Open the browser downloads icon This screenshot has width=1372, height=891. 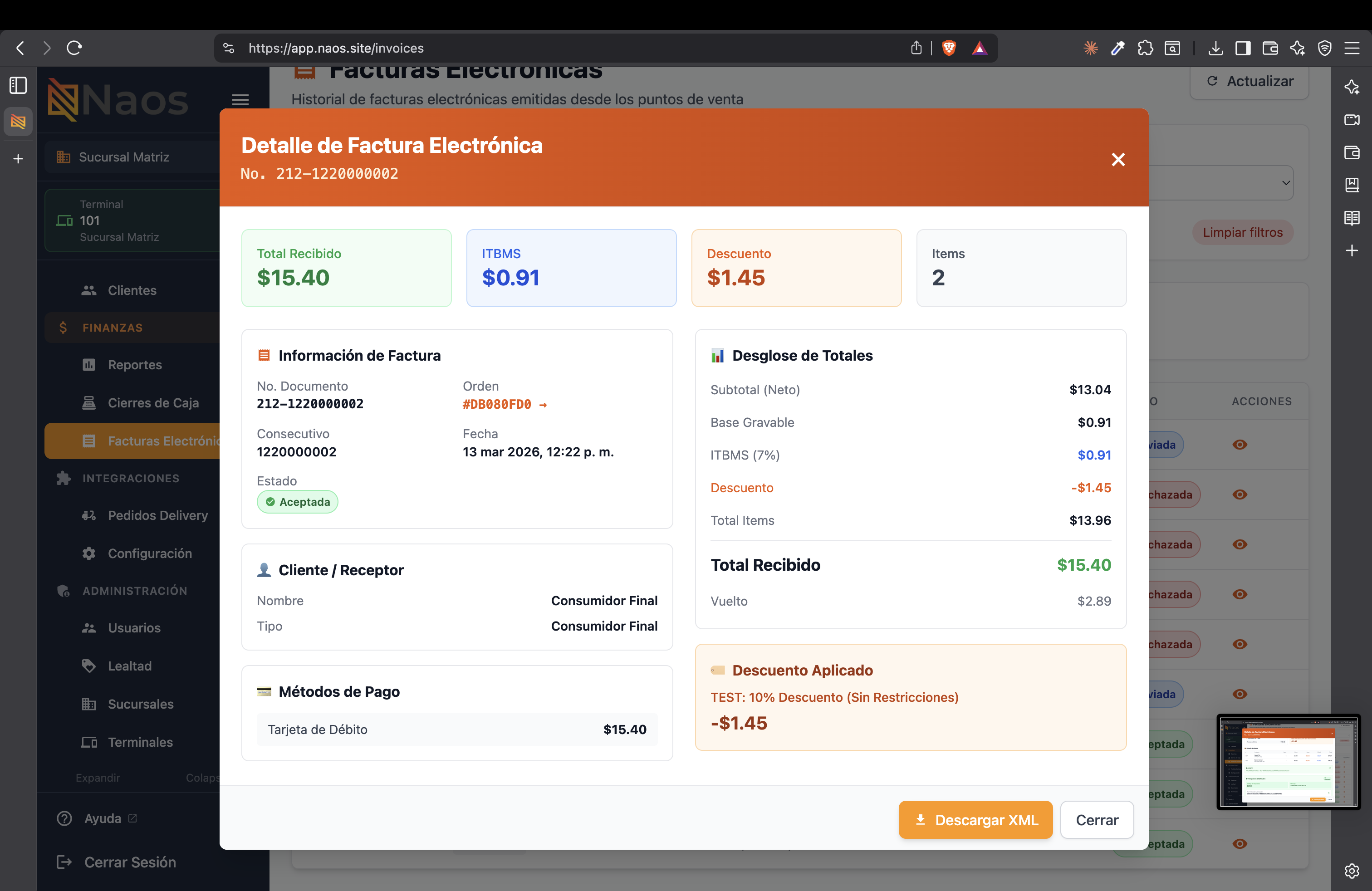(x=1215, y=48)
